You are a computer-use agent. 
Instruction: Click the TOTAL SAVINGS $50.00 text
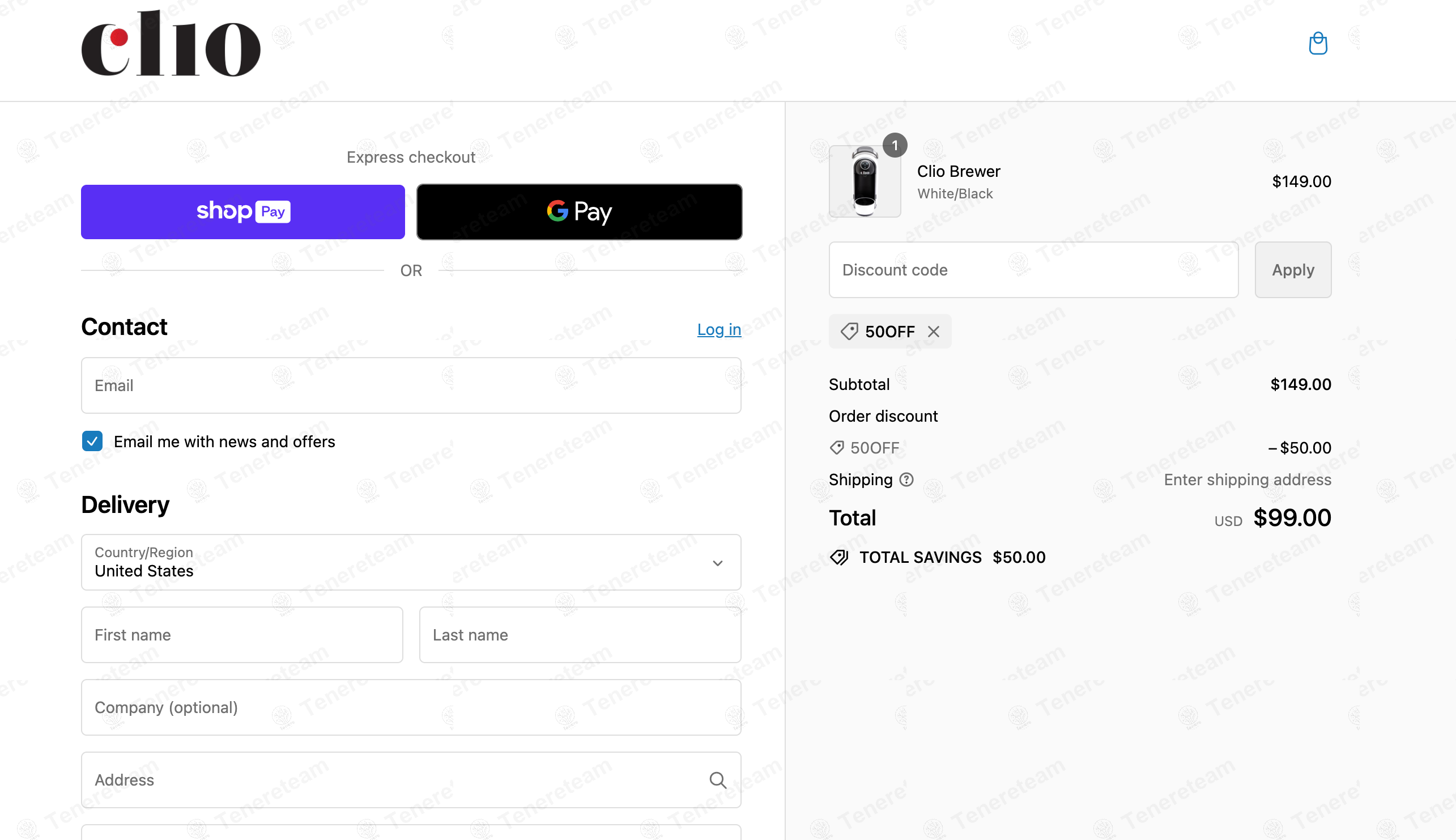(952, 557)
